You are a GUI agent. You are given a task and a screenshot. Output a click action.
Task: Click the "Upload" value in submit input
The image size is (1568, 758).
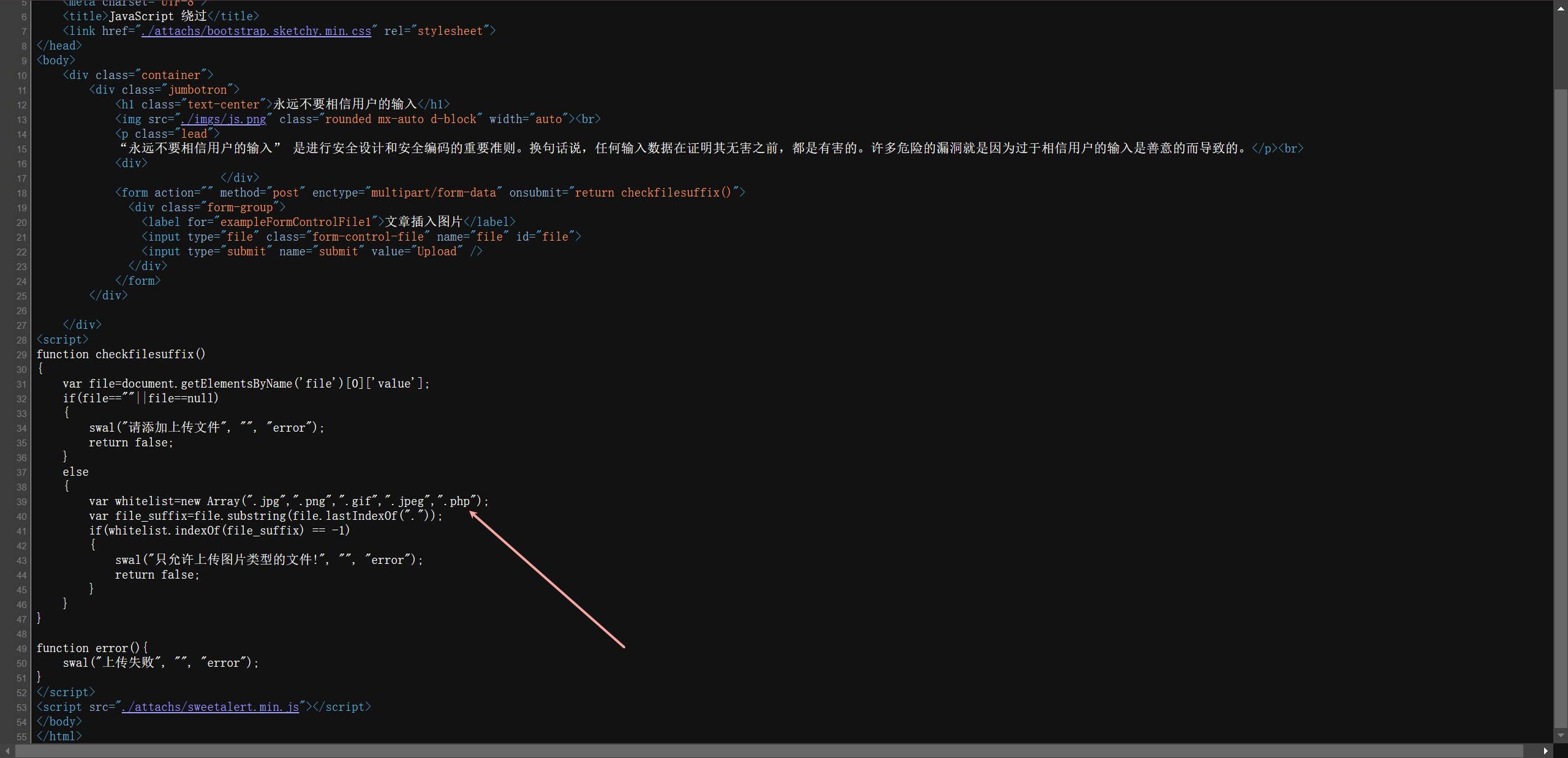(x=437, y=252)
